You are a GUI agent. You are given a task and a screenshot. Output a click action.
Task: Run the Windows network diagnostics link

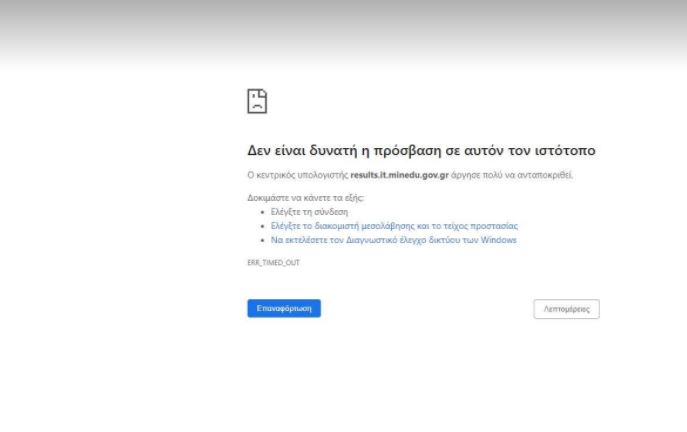(x=394, y=240)
